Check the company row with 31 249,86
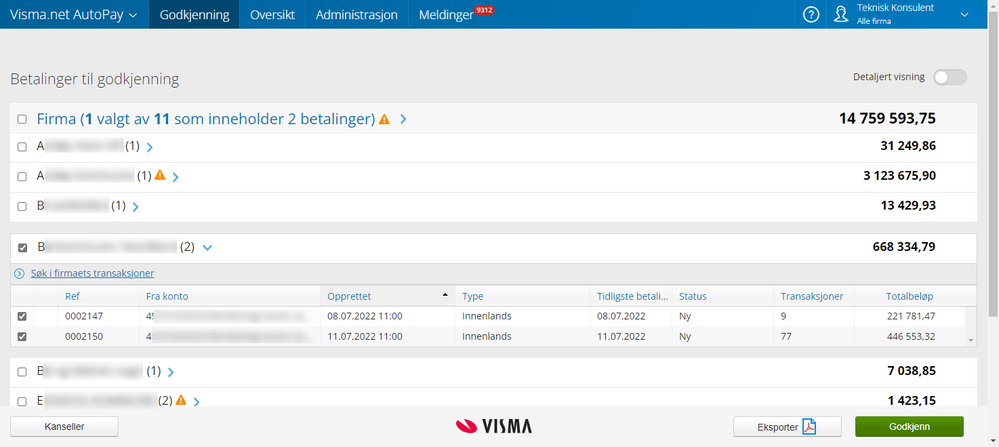This screenshot has height=447, width=999. point(22,147)
